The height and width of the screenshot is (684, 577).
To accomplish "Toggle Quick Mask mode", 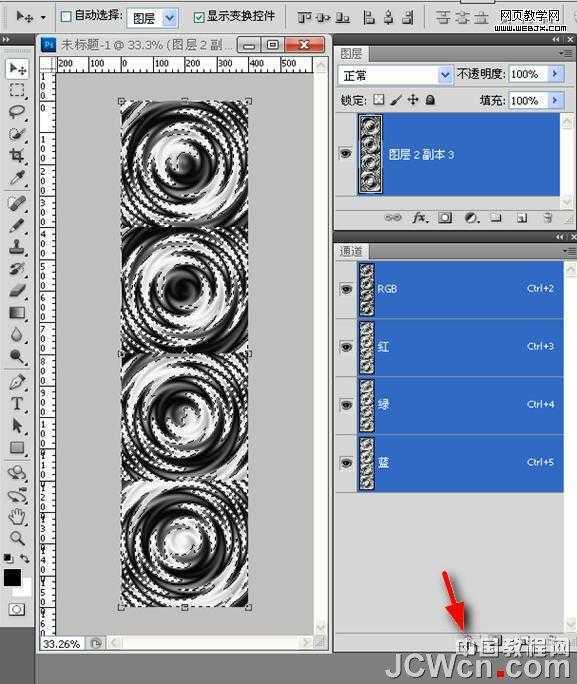I will 17,609.
